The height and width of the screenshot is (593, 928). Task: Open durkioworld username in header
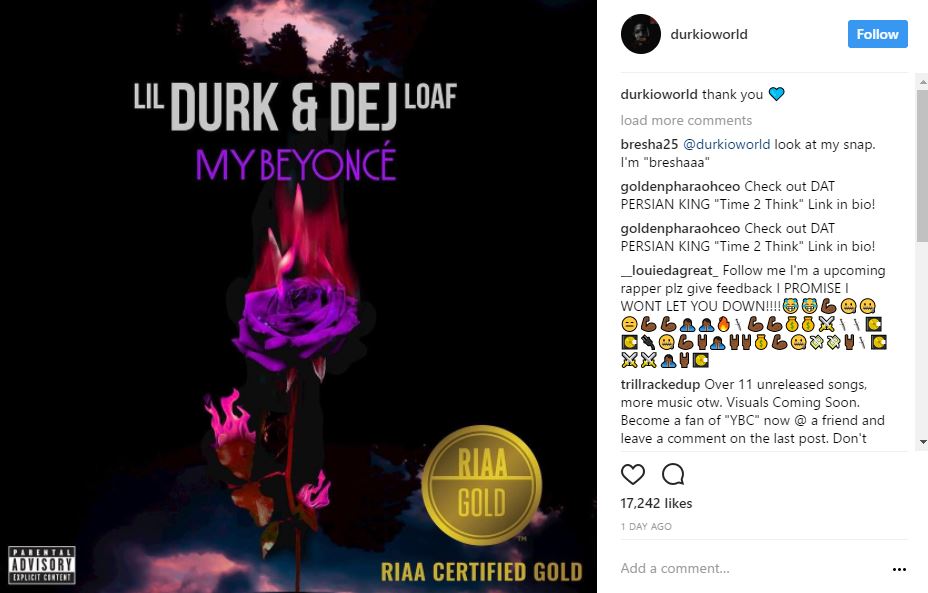pyautogui.click(x=708, y=34)
